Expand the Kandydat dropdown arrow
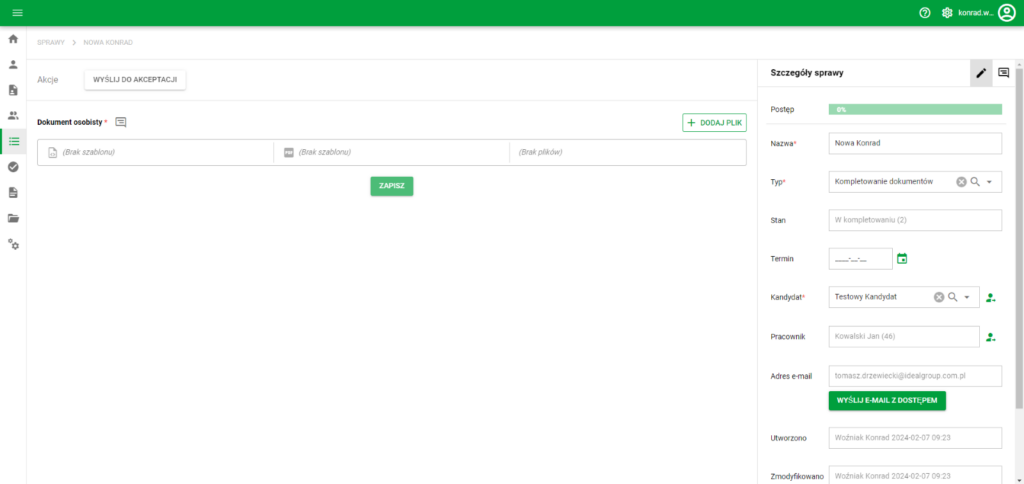 tap(967, 297)
